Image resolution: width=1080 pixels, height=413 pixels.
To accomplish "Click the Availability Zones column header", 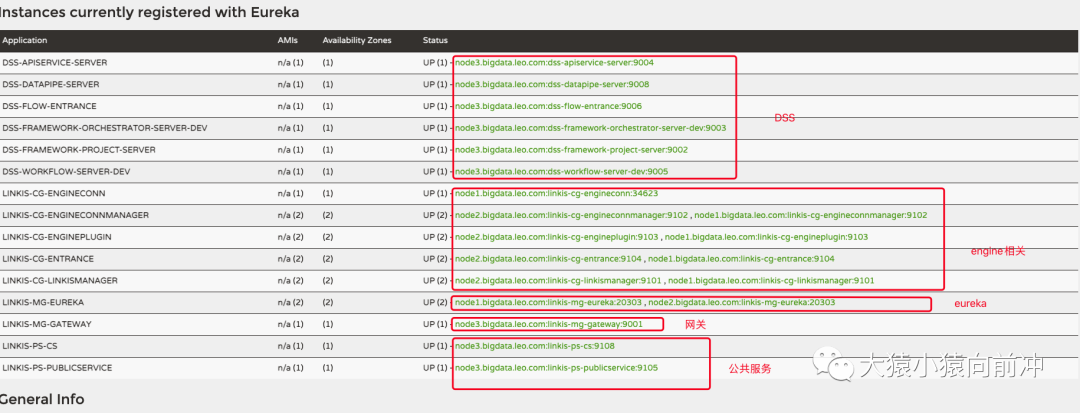I will pyautogui.click(x=357, y=41).
